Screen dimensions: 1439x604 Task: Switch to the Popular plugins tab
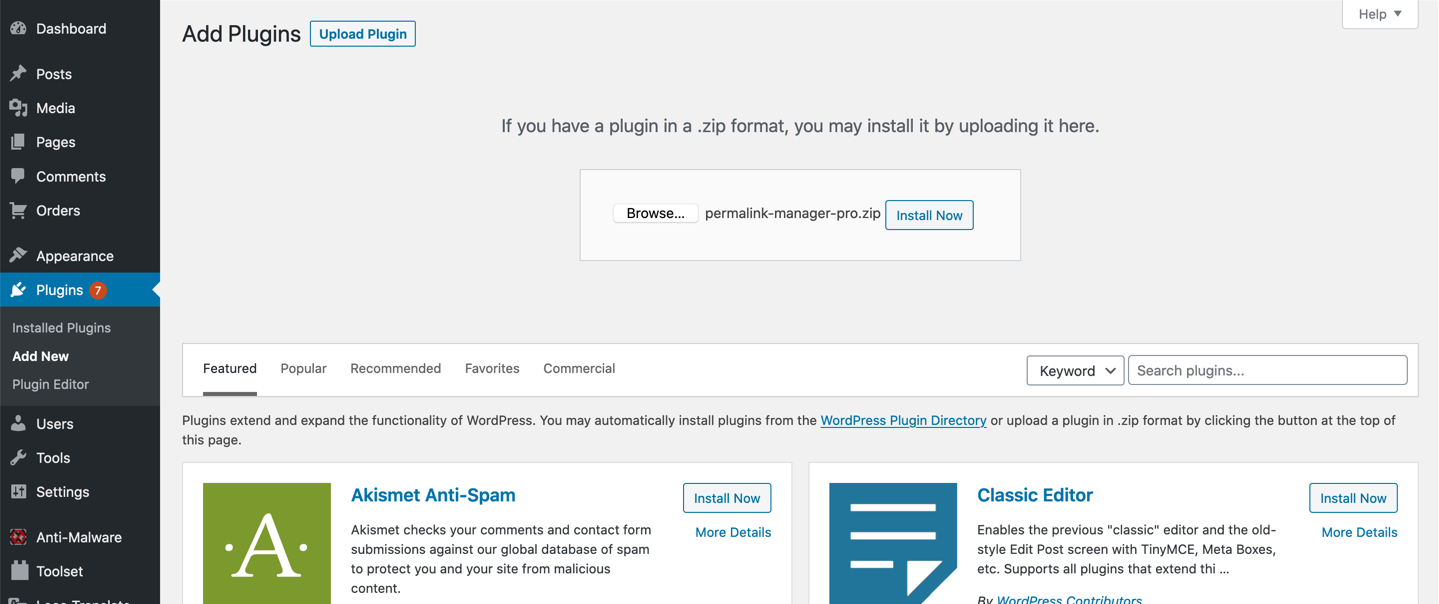click(x=303, y=368)
